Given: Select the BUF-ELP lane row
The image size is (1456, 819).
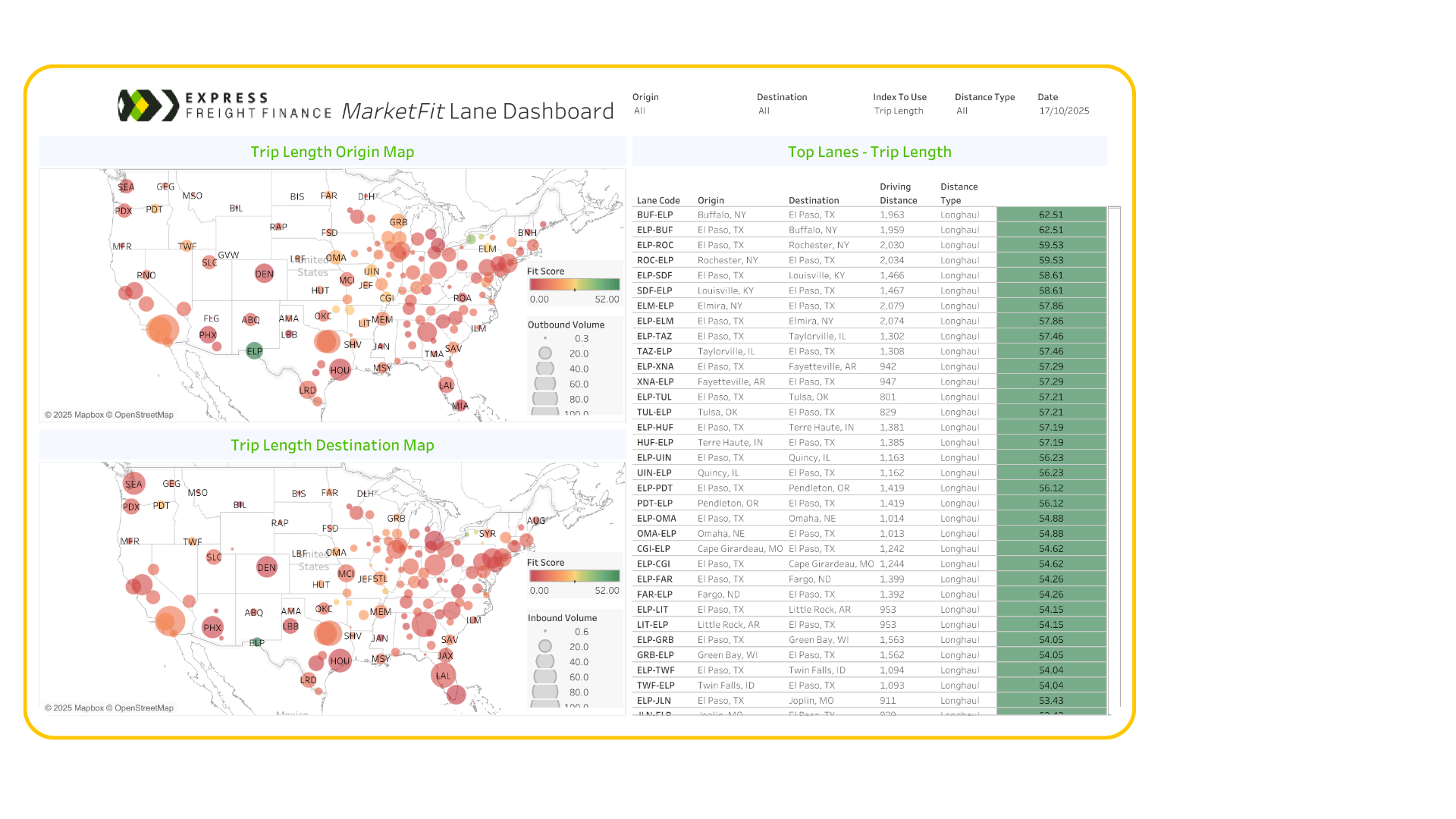Looking at the screenshot, I should 655,215.
